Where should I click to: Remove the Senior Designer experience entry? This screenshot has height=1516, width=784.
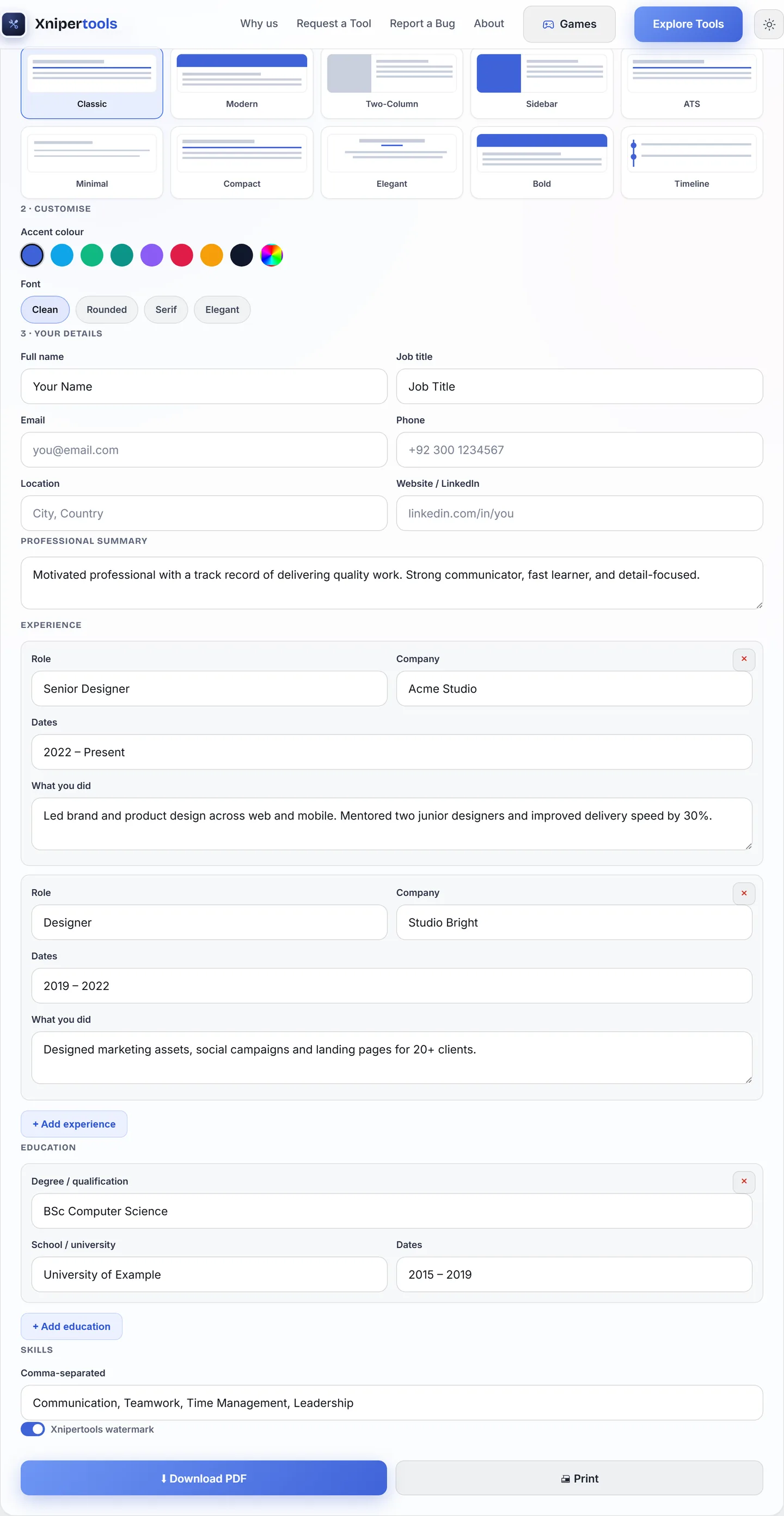(x=744, y=659)
